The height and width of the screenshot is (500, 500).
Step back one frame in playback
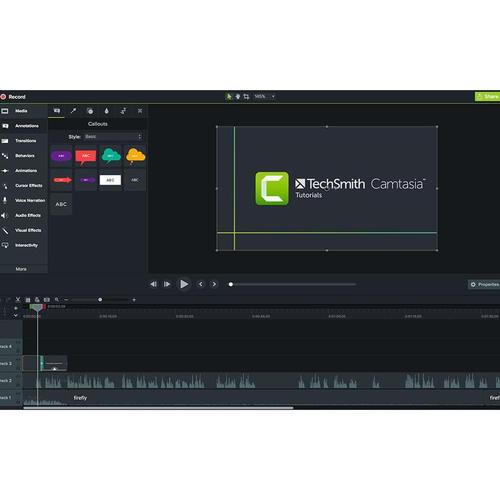153,284
